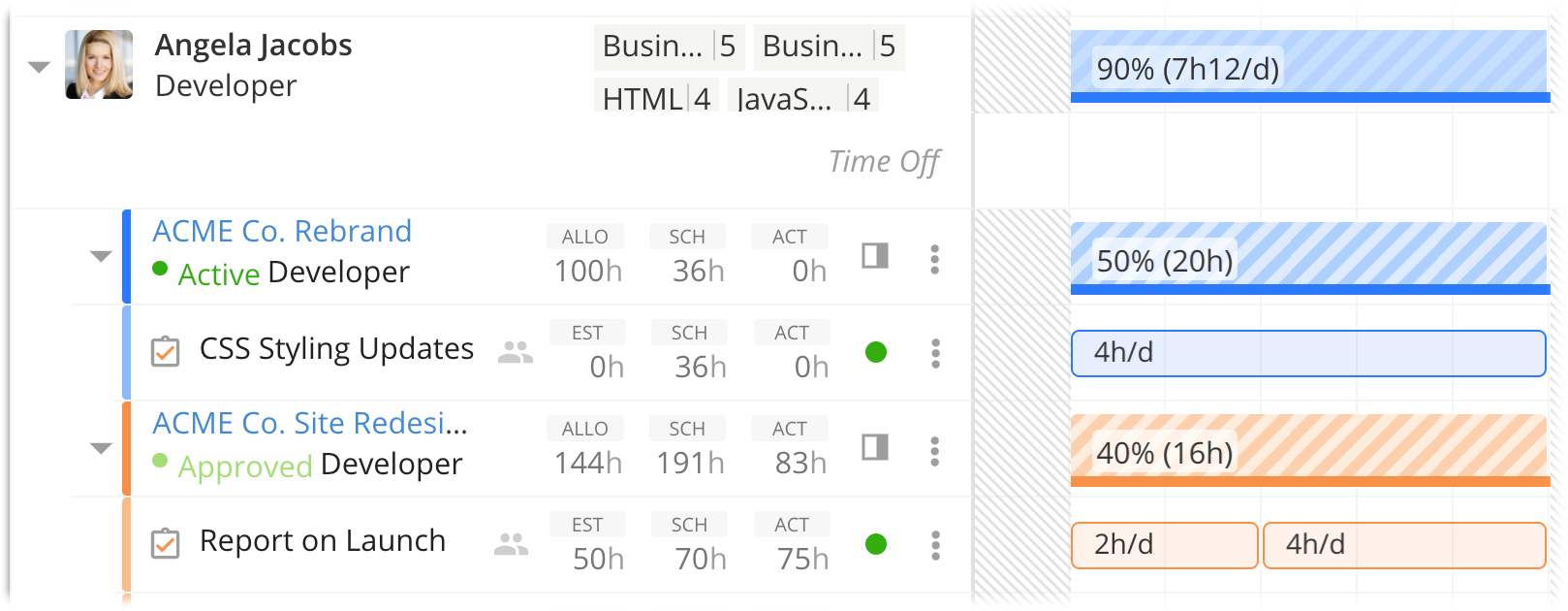The image size is (1568, 611).
Task: Collapse the ACME Co. Site Redesign project
Action: (x=101, y=448)
